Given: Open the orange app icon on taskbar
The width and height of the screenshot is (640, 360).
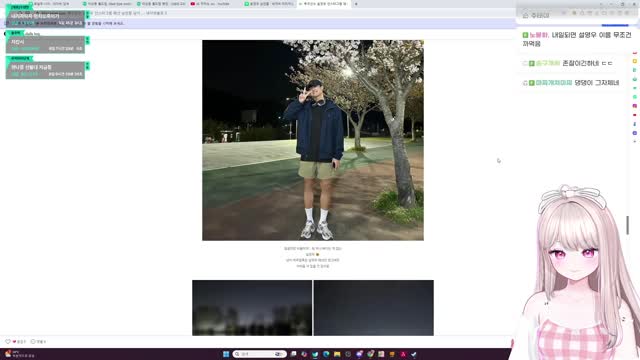Looking at the screenshot, I should [x=392, y=354].
